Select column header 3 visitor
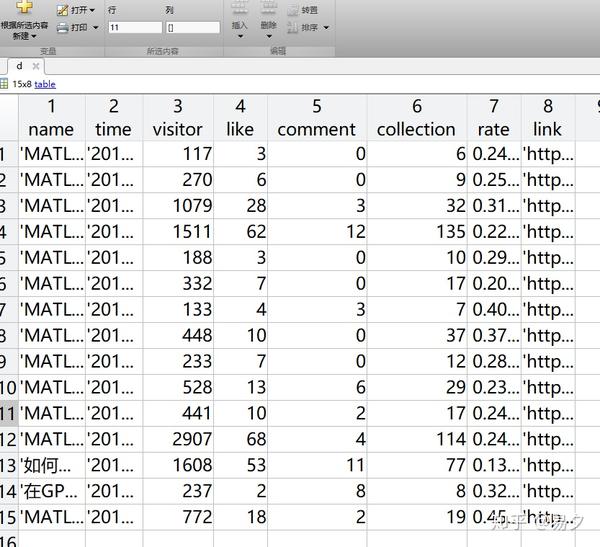 click(178, 118)
